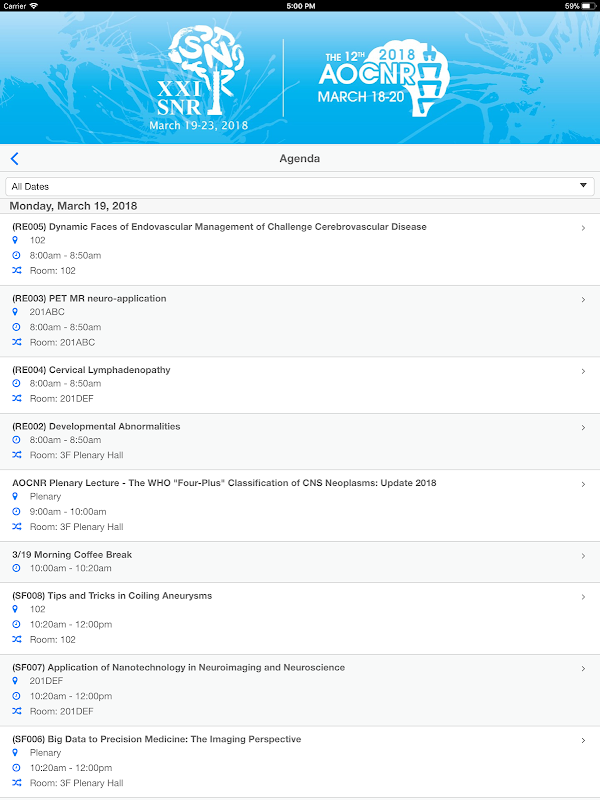Tap shuffle icon beside Room: 102 in RE005
This screenshot has width=600, height=800.
tap(17, 270)
